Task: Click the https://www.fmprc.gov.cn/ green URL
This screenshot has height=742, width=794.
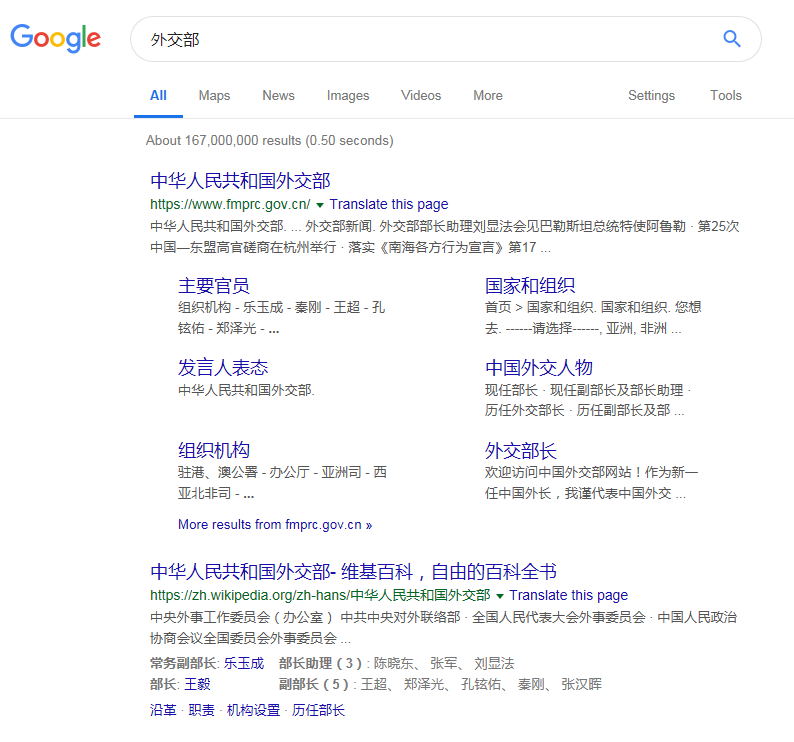Action: [x=230, y=204]
